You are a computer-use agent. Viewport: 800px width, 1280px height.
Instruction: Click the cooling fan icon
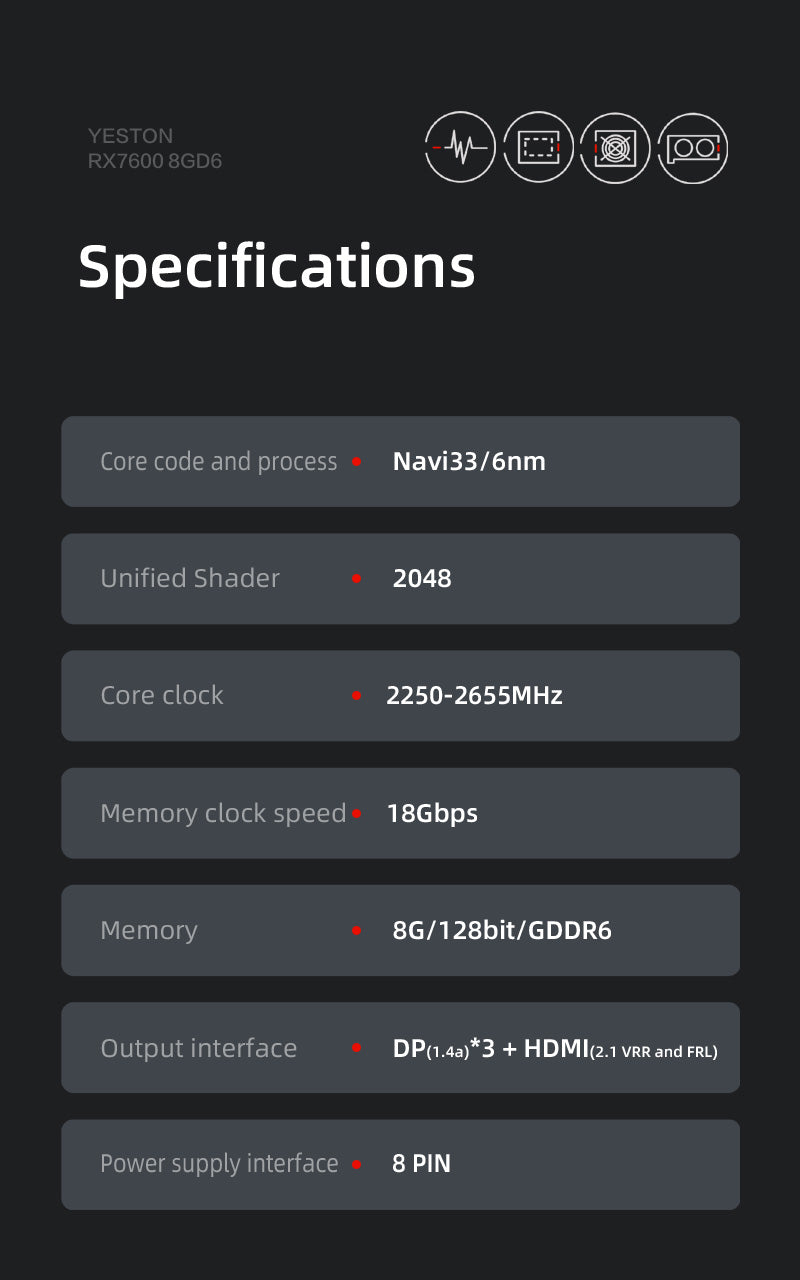pyautogui.click(x=615, y=148)
